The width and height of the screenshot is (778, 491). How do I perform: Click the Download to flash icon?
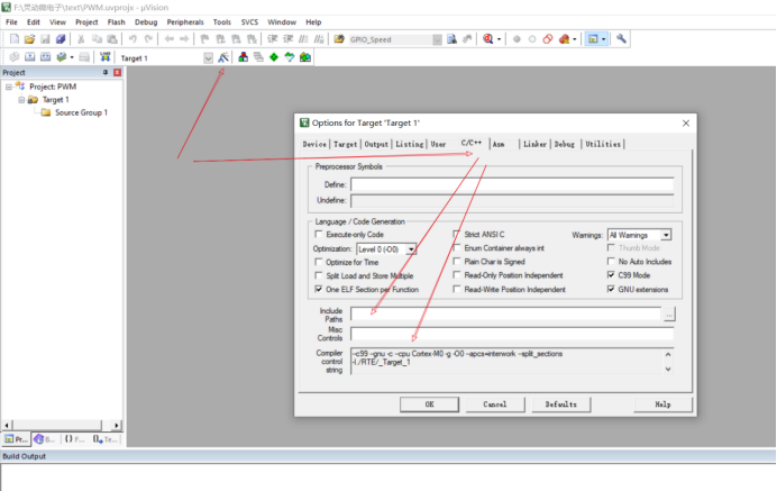click(105, 57)
